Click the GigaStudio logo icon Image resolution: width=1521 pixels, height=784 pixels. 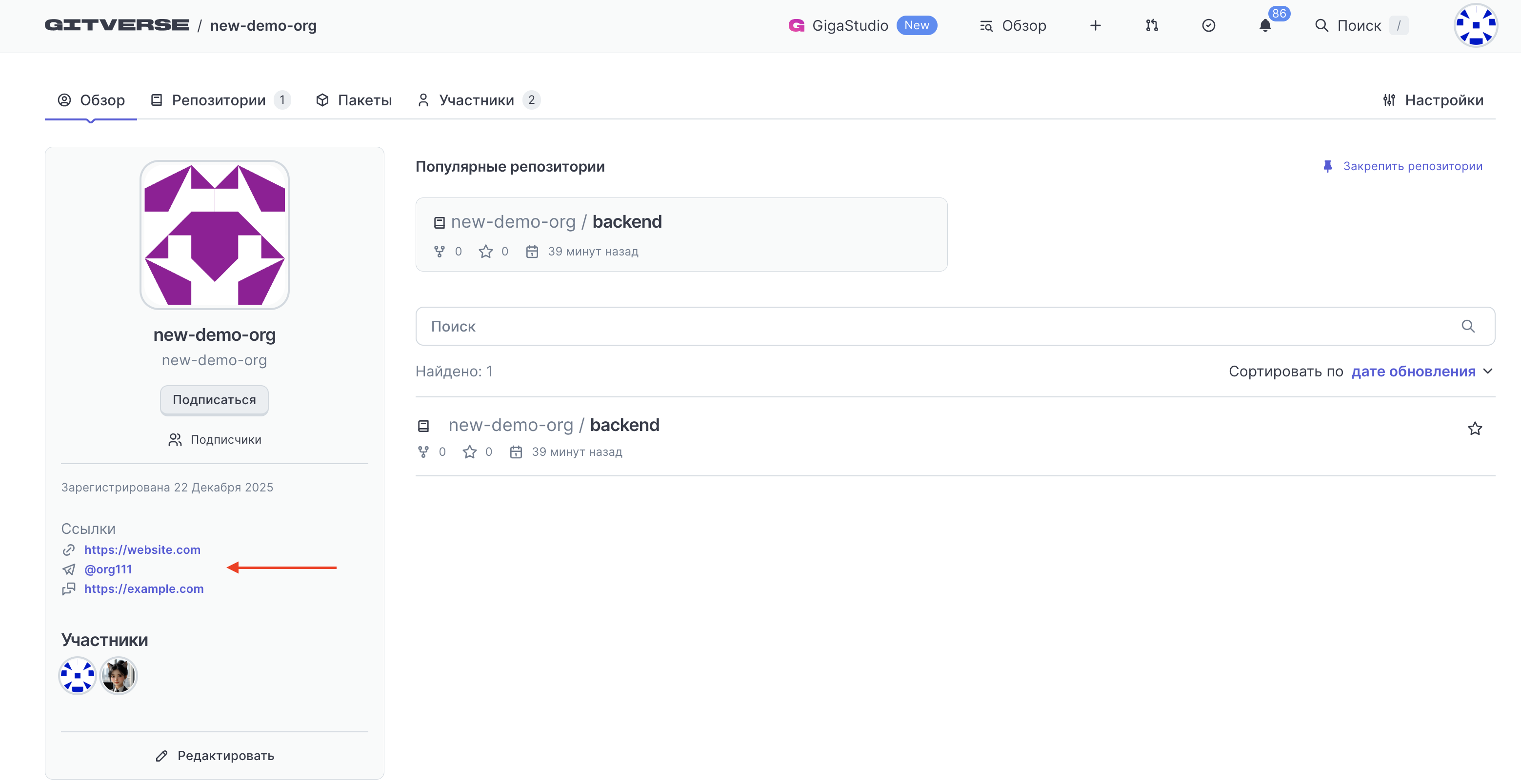point(797,25)
